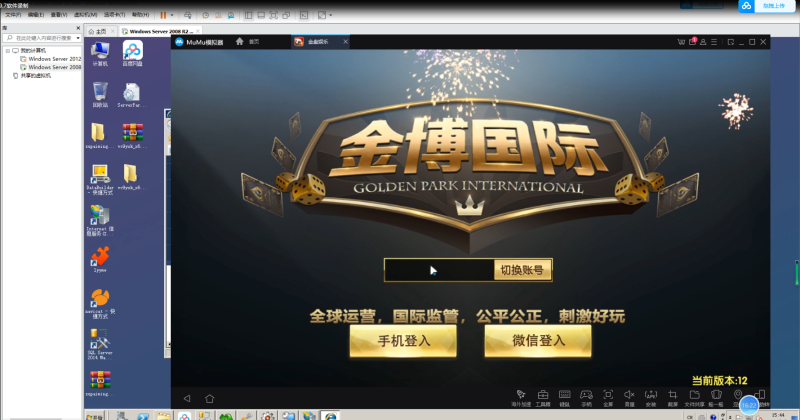Click the MuMu user account icon
The height and width of the screenshot is (420, 800).
click(x=703, y=42)
